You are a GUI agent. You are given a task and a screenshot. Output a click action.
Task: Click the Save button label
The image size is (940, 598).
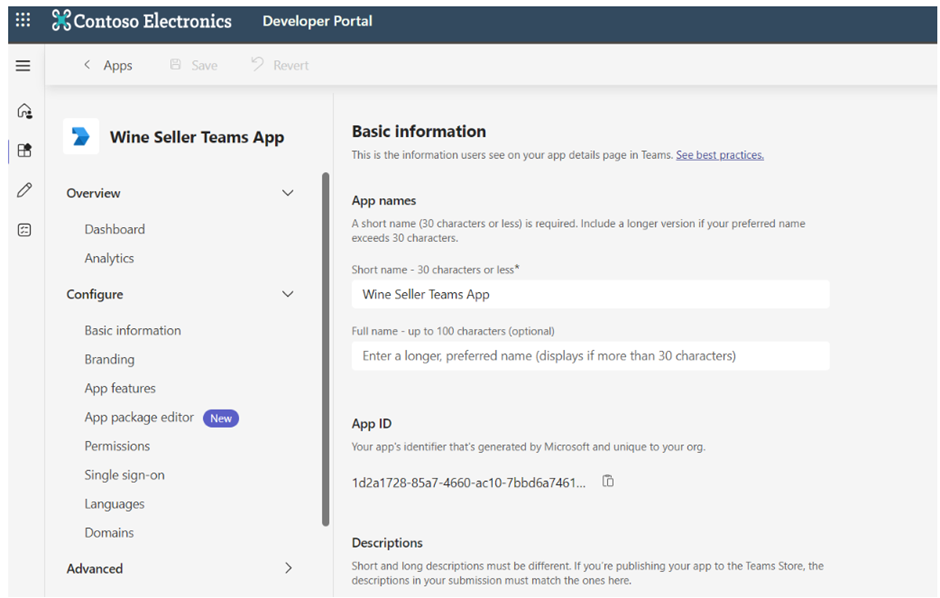click(x=204, y=65)
